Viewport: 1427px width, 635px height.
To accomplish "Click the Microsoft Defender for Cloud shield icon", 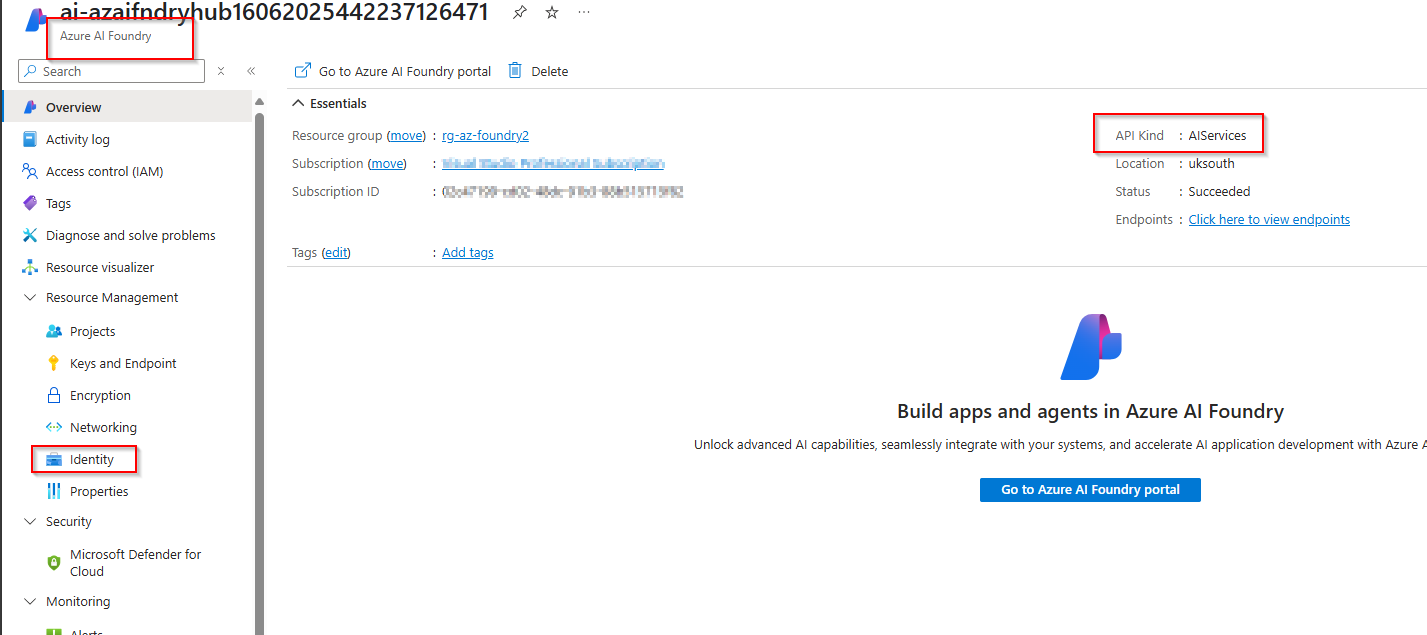I will pos(54,563).
